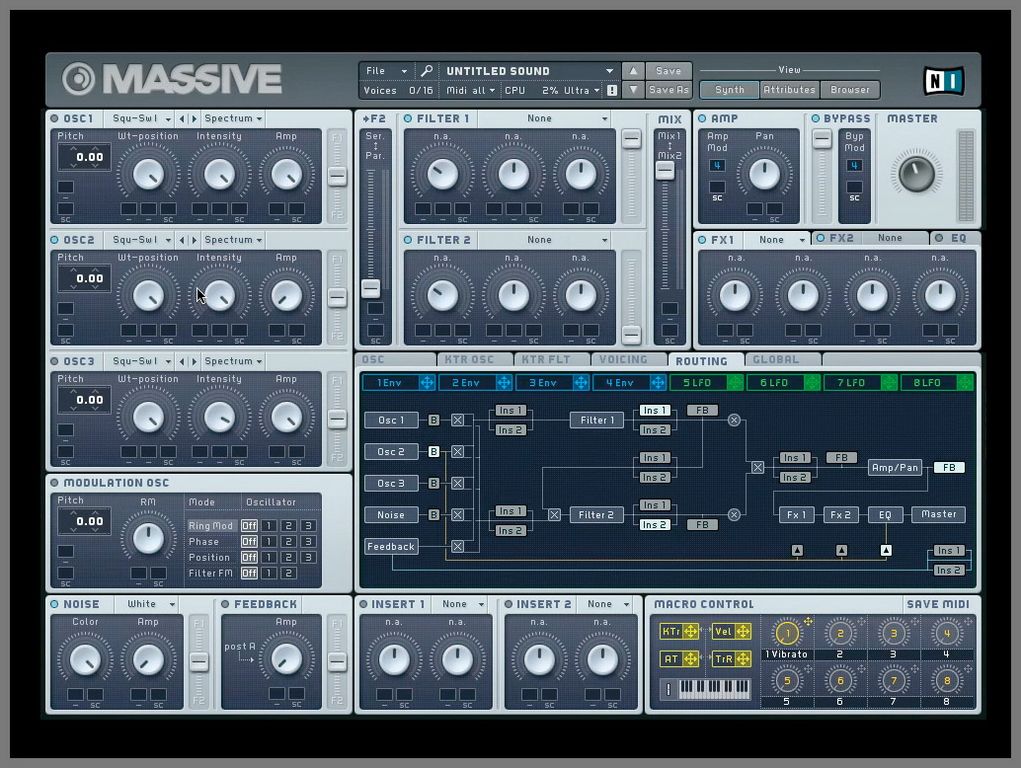Click macro knob 1 Vibrato
Image resolution: width=1021 pixels, height=768 pixels.
(x=787, y=633)
